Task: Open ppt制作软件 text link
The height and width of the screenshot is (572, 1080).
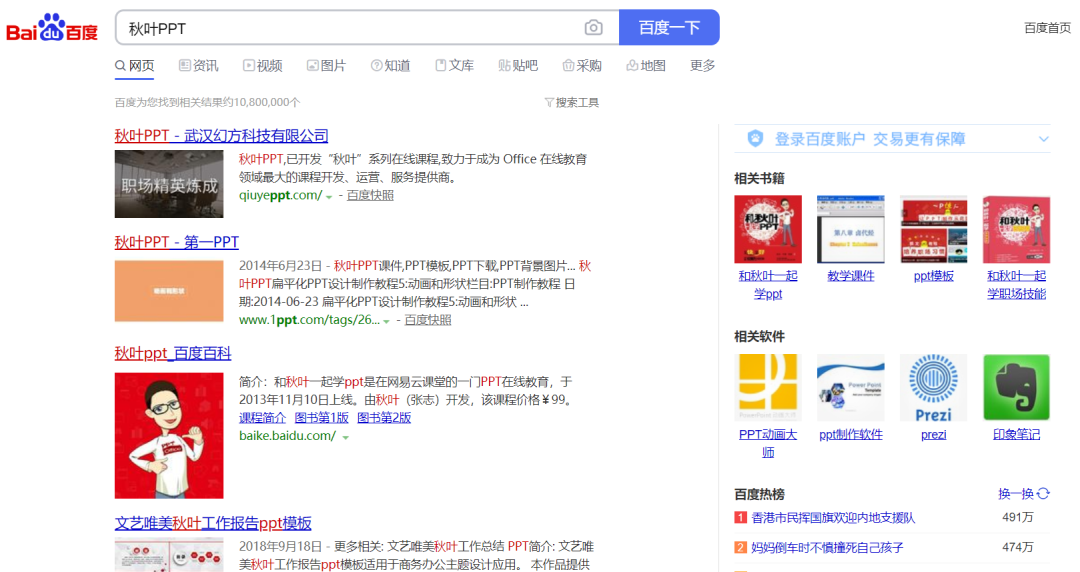Action: [x=851, y=435]
